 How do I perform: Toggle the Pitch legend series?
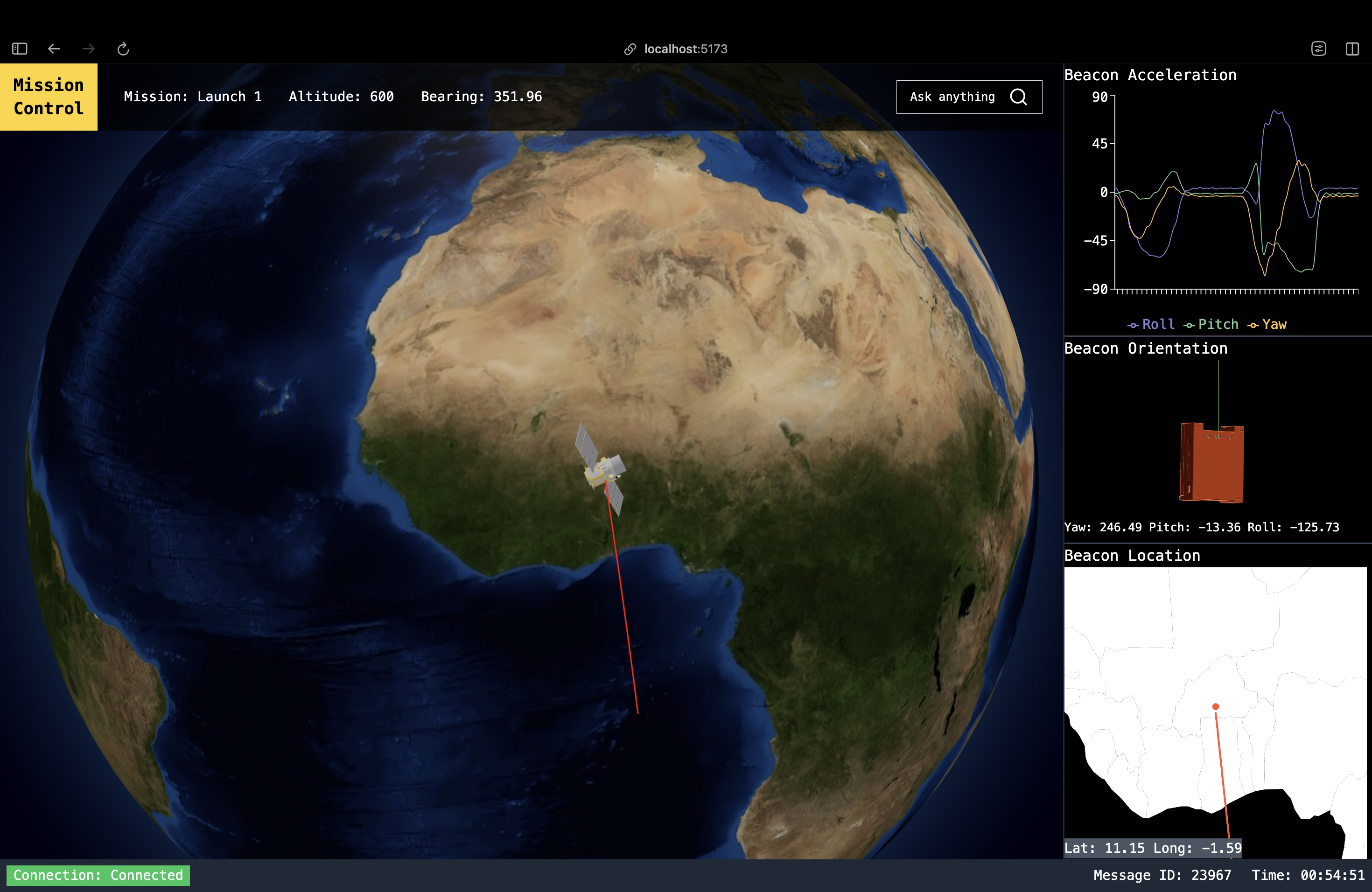[1211, 324]
